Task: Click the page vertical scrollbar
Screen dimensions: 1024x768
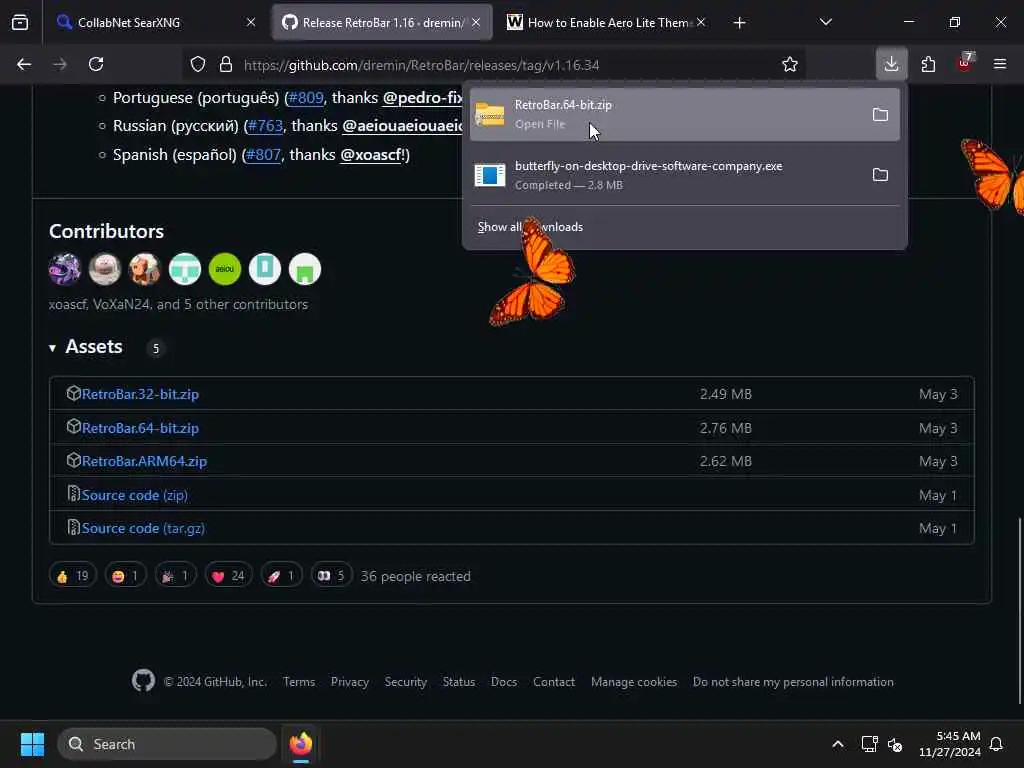Action: [x=1019, y=611]
